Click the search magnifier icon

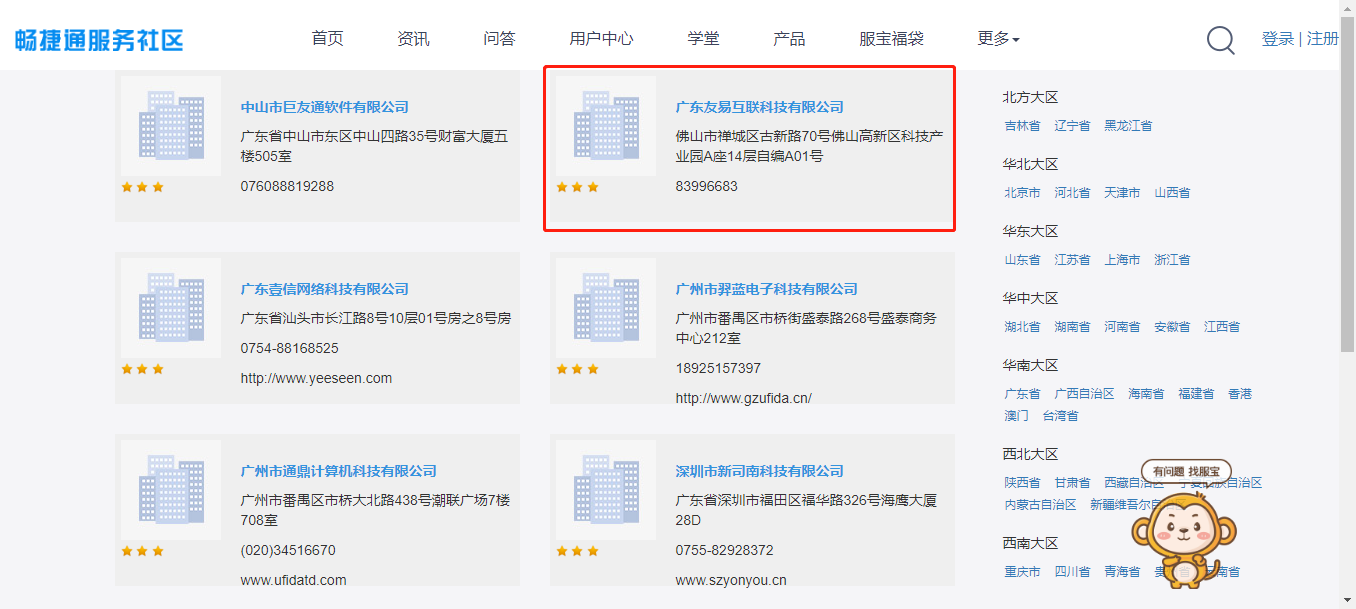[1220, 40]
